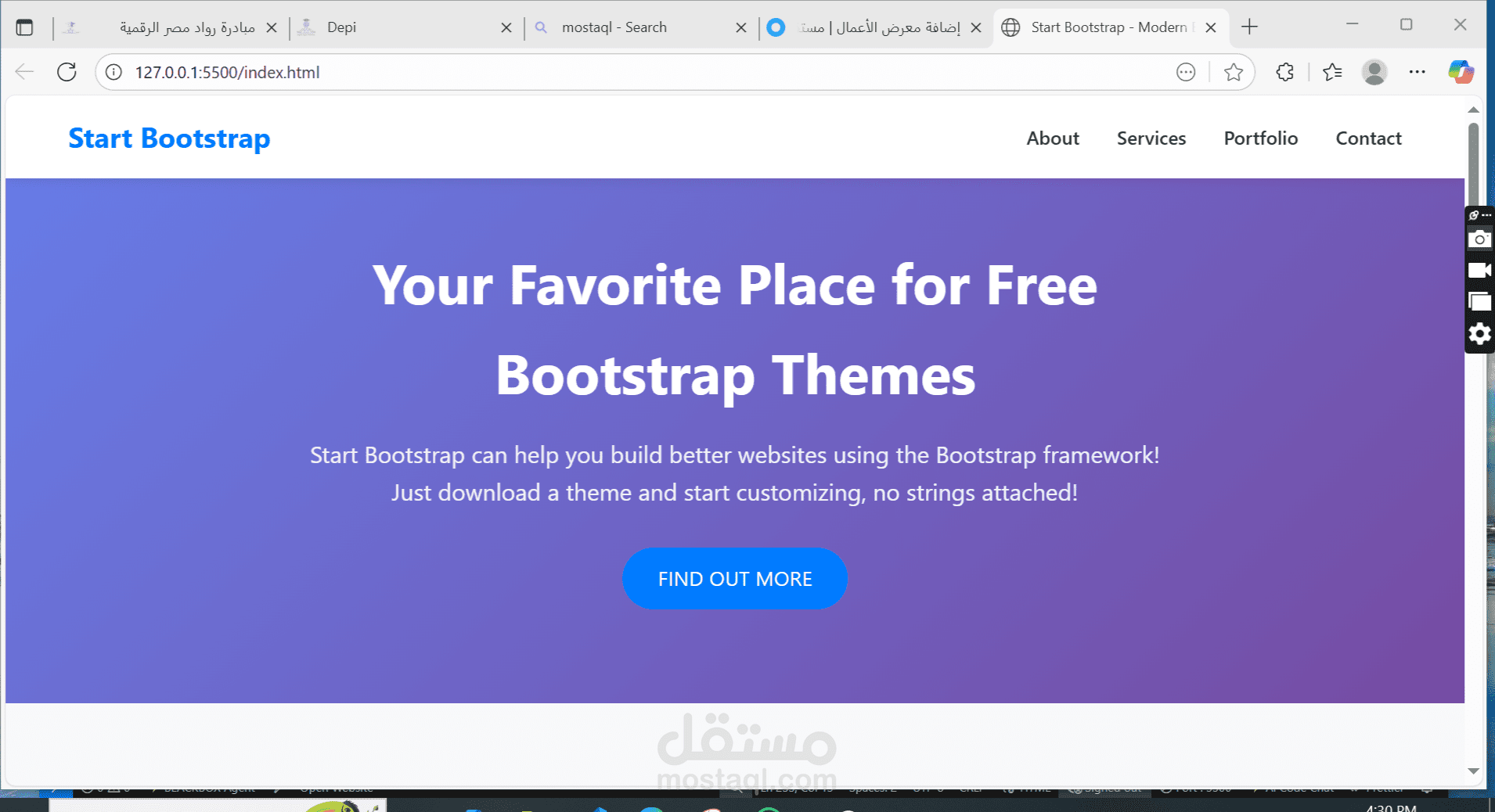The height and width of the screenshot is (812, 1495).
Task: Open the Favorites list
Action: coord(1332,72)
